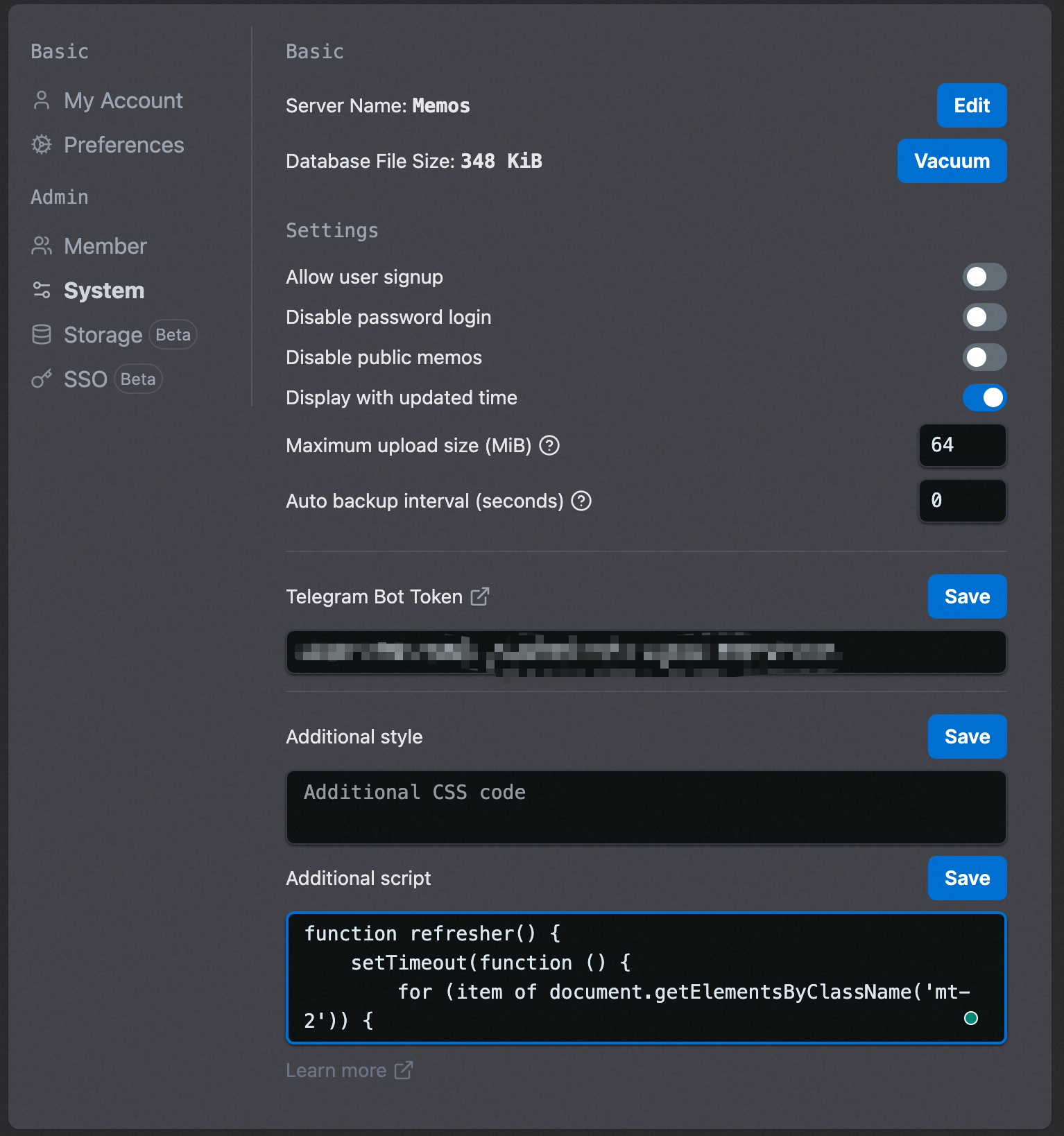Open Telegram Bot Token external link icon
This screenshot has height=1136, width=1064.
(480, 596)
